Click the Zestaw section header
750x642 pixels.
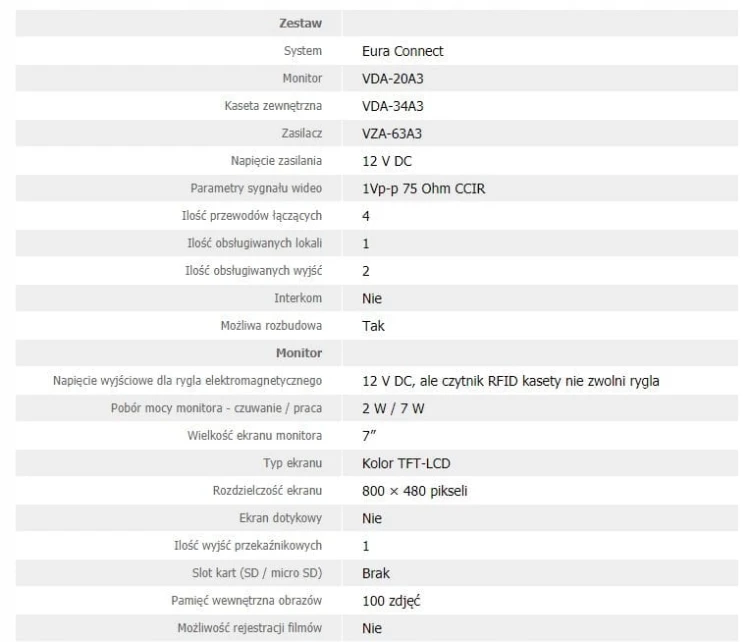click(x=300, y=23)
